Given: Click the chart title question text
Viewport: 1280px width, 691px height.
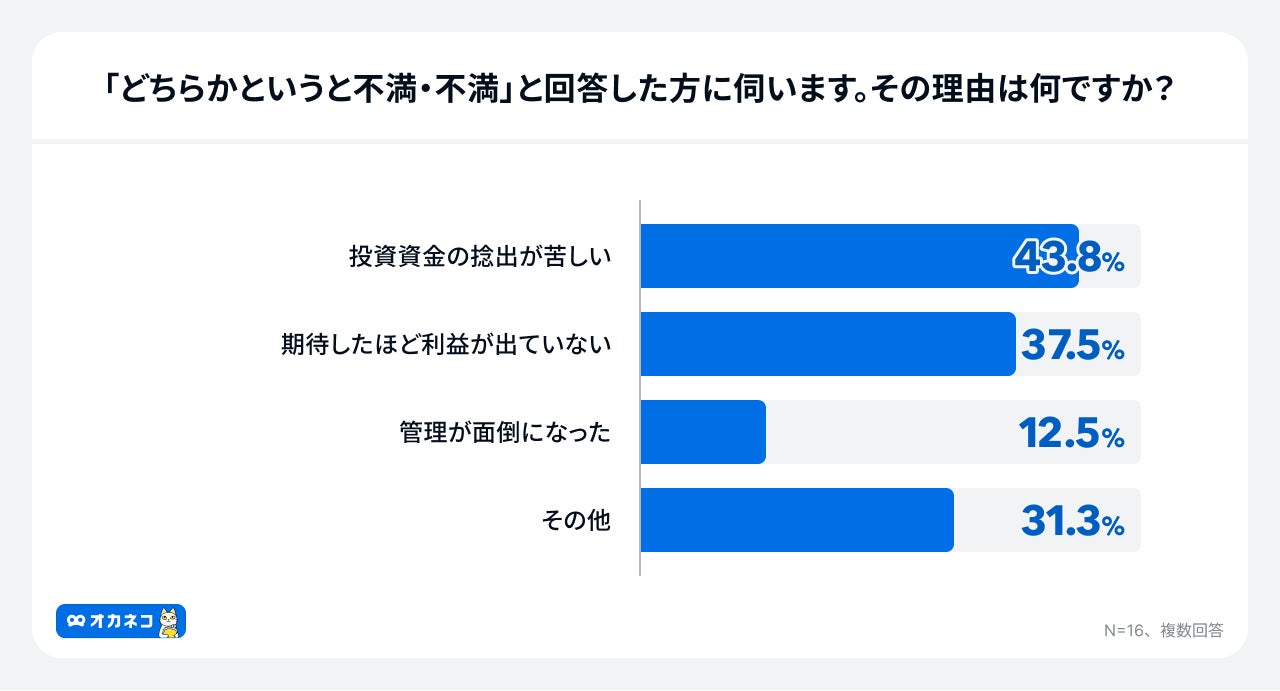Looking at the screenshot, I should (x=639, y=91).
